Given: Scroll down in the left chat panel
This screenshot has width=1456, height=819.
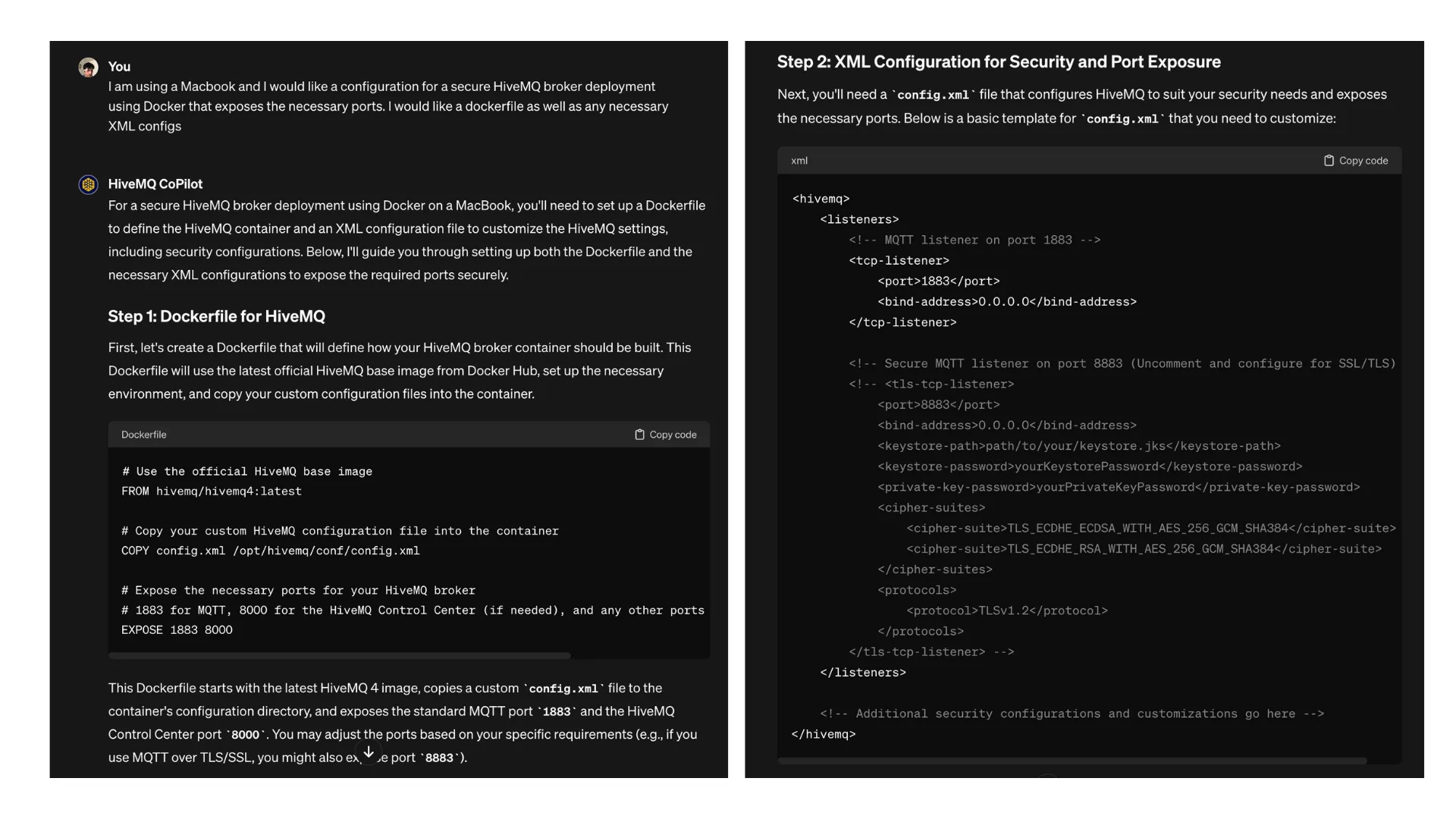Looking at the screenshot, I should coord(368,752).
